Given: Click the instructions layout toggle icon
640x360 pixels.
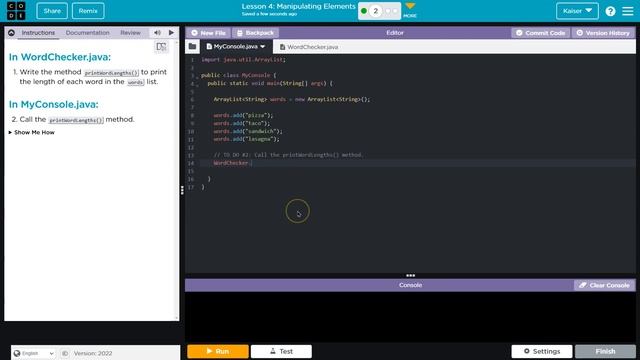Looking at the screenshot, I should tap(162, 47).
